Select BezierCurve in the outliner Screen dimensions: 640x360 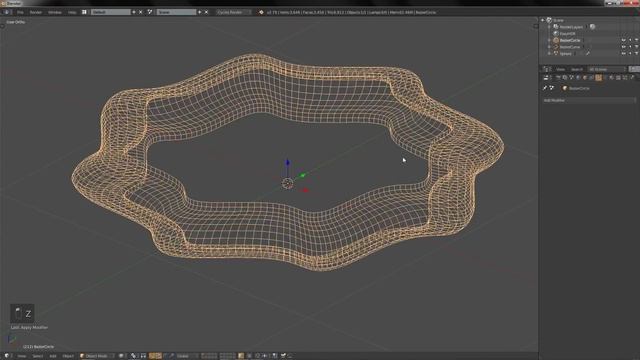(x=570, y=47)
